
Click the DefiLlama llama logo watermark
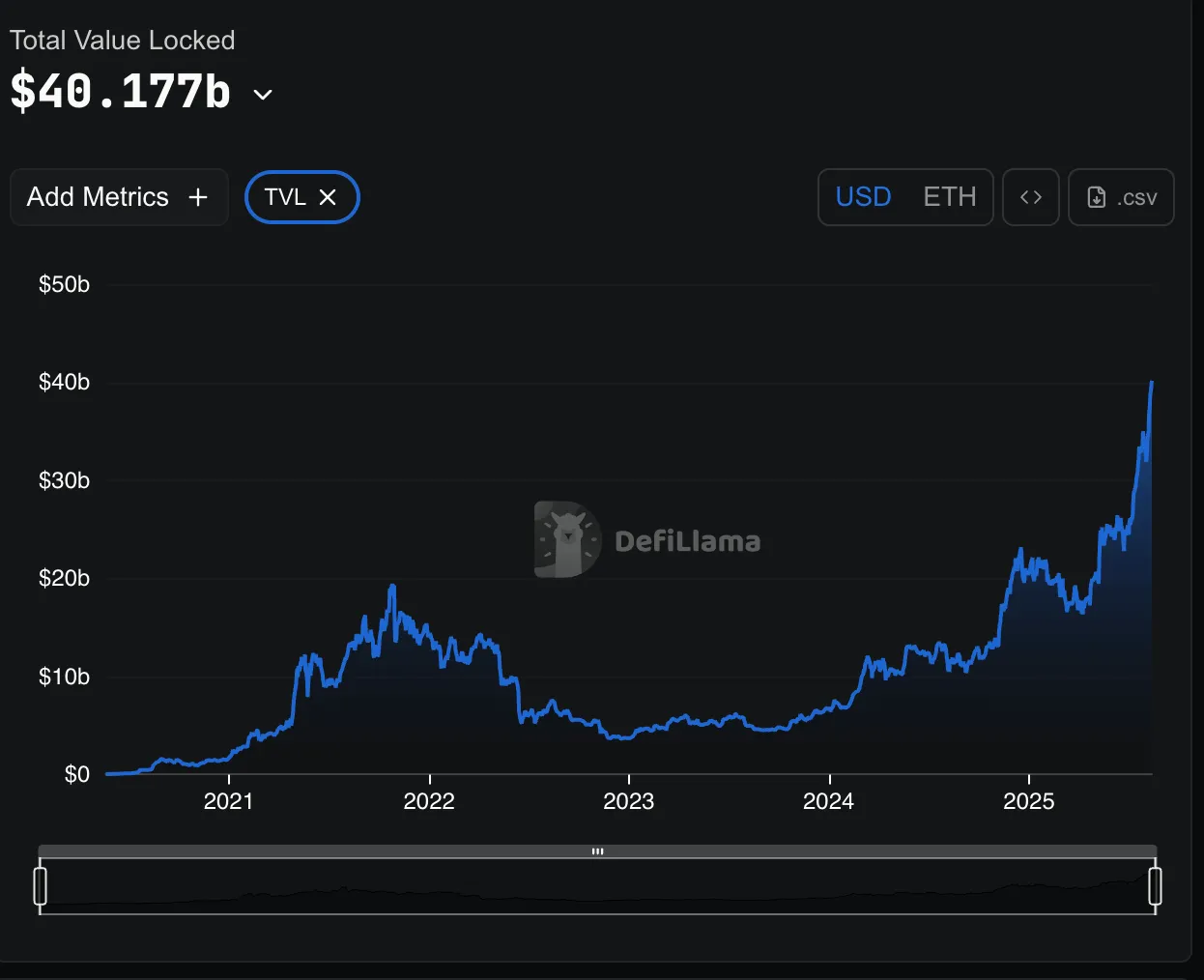pyautogui.click(x=567, y=539)
